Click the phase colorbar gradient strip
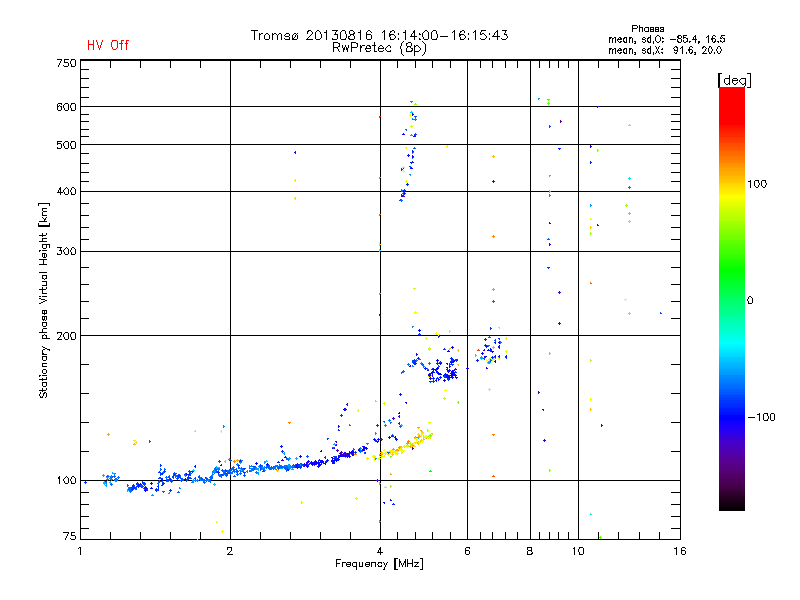800x600 pixels. [732, 299]
